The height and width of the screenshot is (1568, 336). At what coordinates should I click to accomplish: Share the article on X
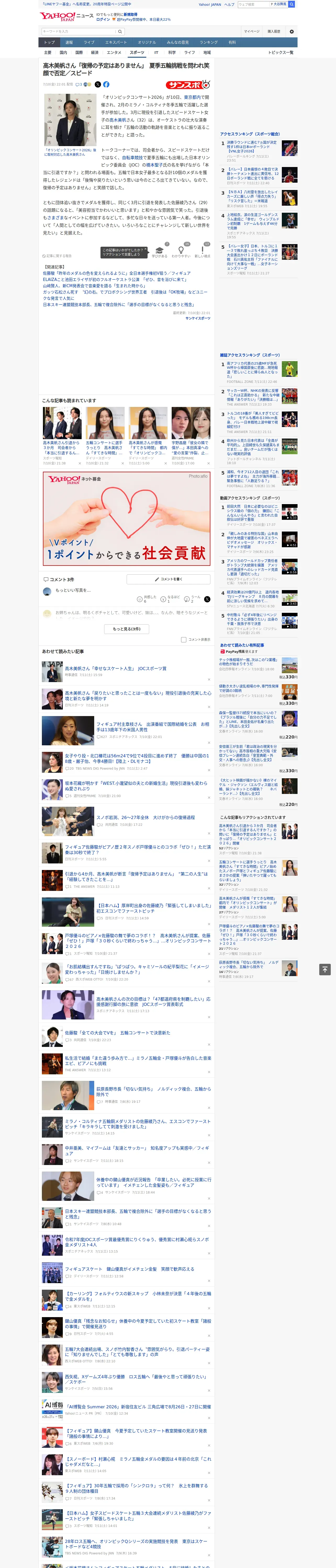coord(98,85)
